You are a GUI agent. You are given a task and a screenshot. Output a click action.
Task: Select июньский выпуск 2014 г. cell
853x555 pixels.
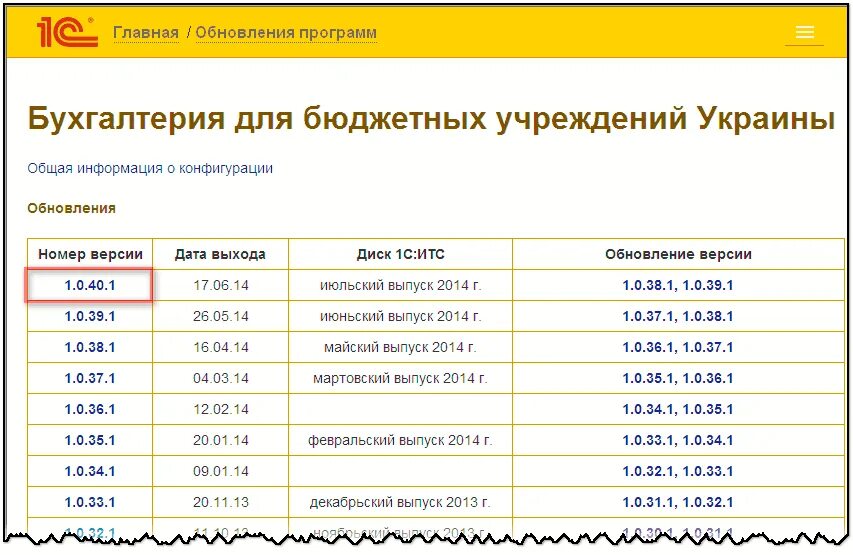tap(400, 316)
